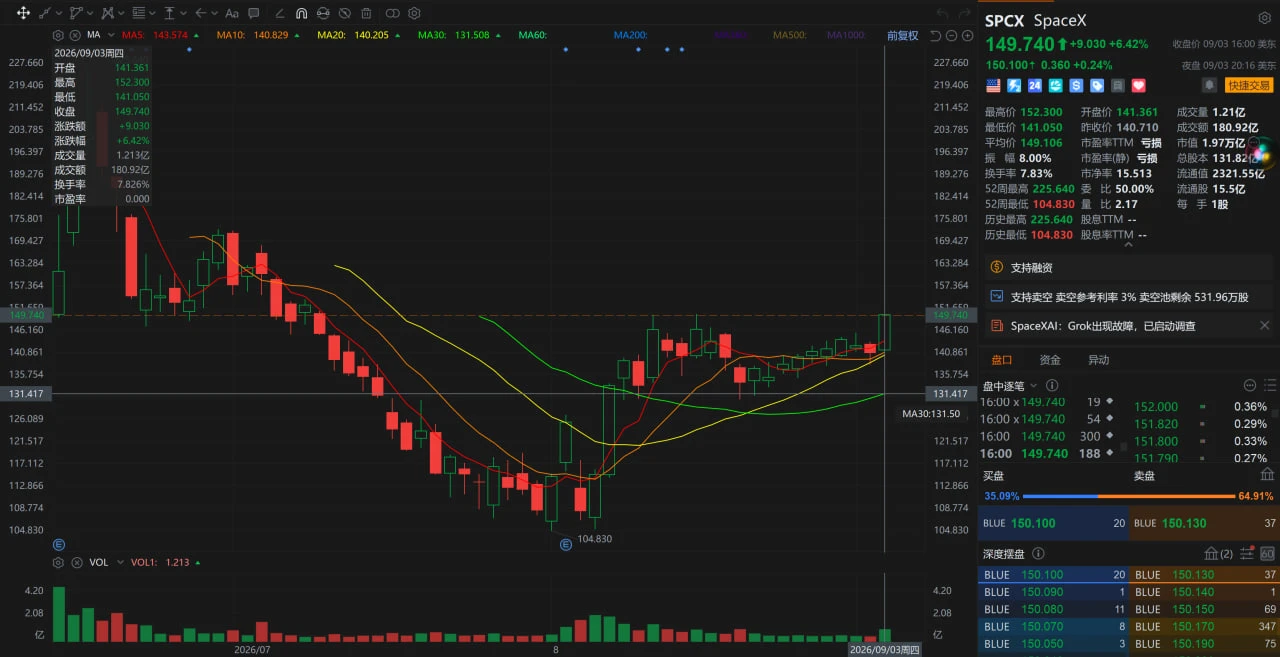
Task: Open the trend line tool dropdown arrow
Action: tap(58, 13)
